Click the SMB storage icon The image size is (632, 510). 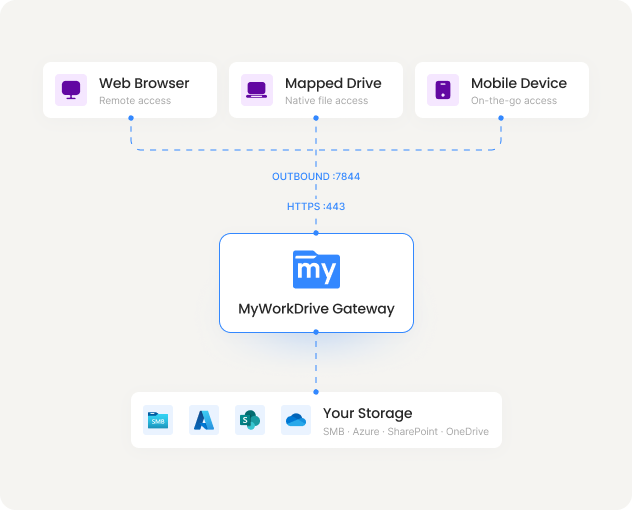158,420
